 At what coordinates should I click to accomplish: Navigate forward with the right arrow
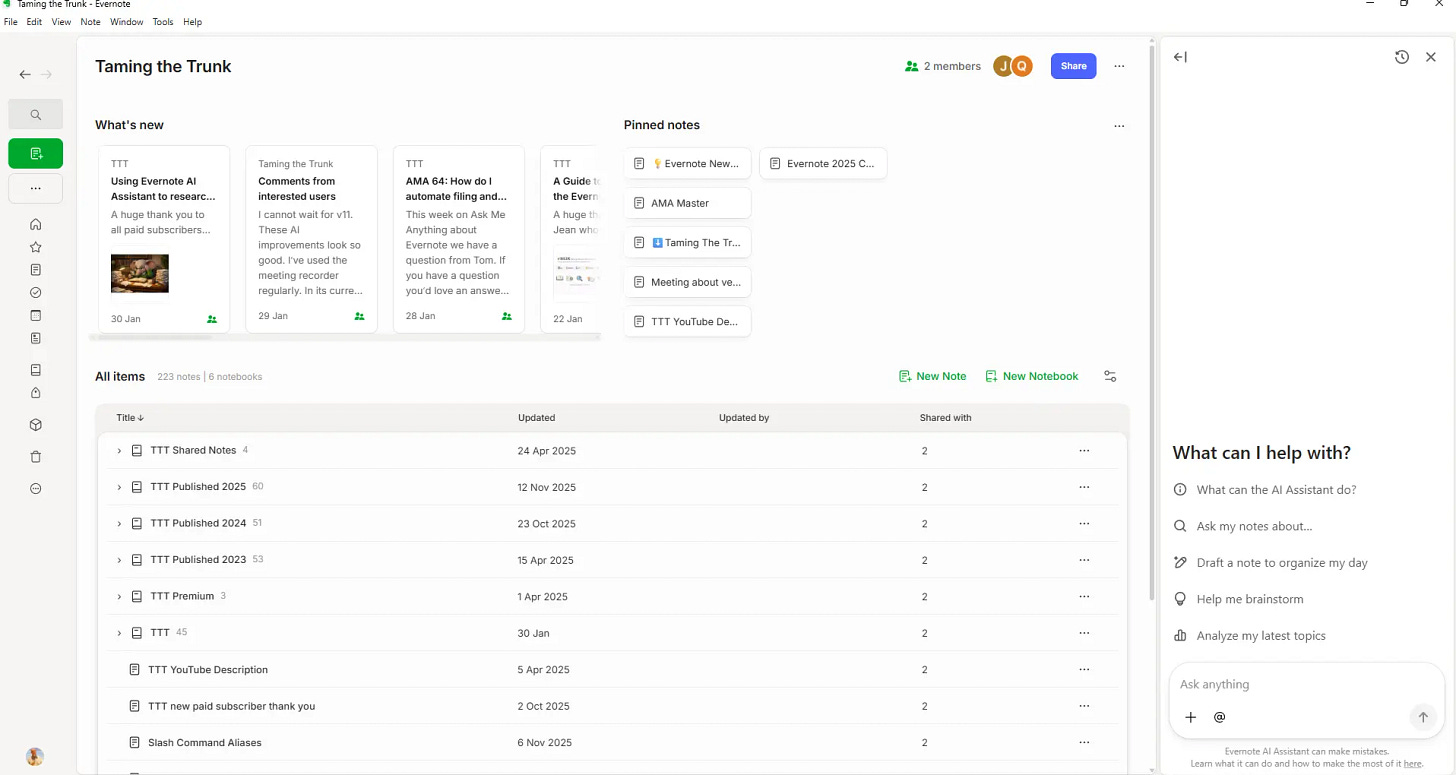tap(47, 74)
